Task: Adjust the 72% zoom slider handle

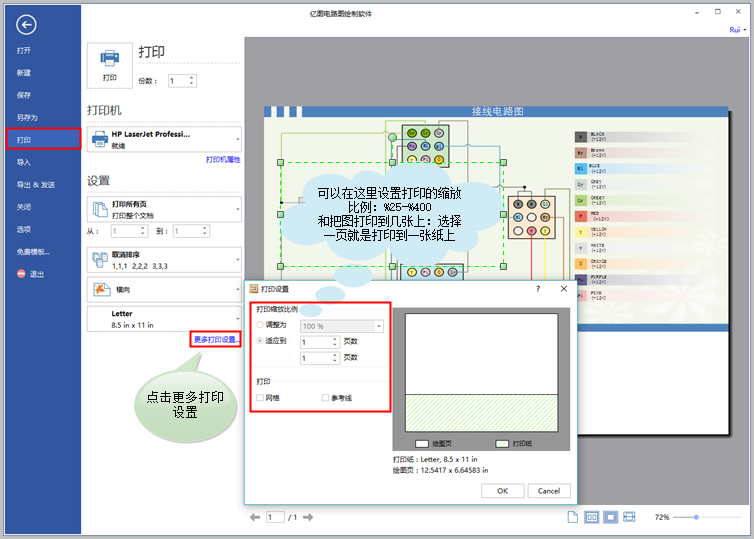Action: point(696,517)
